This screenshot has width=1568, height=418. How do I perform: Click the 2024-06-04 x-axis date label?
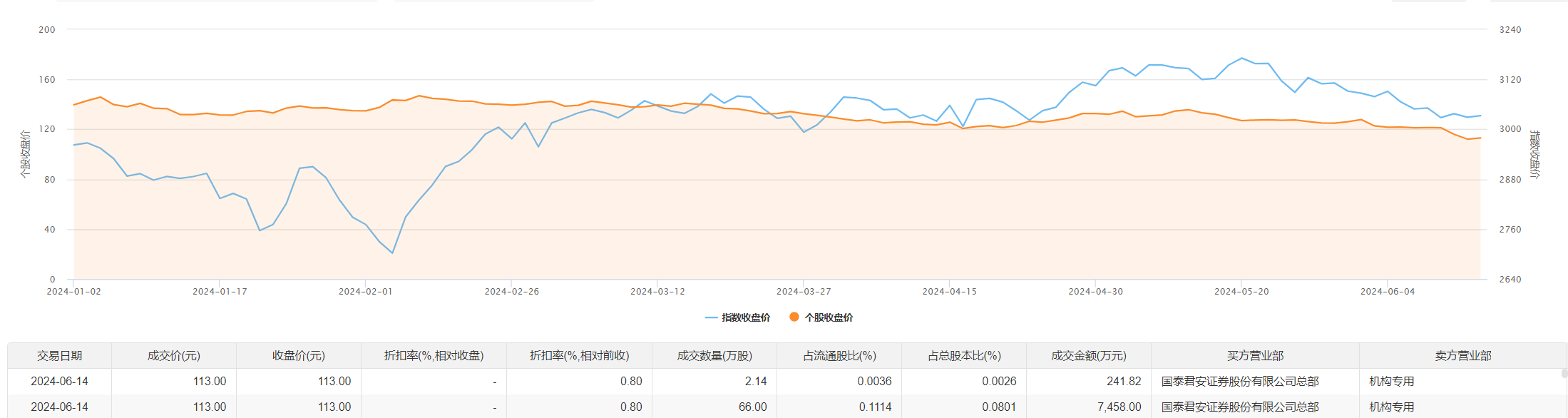1388,292
